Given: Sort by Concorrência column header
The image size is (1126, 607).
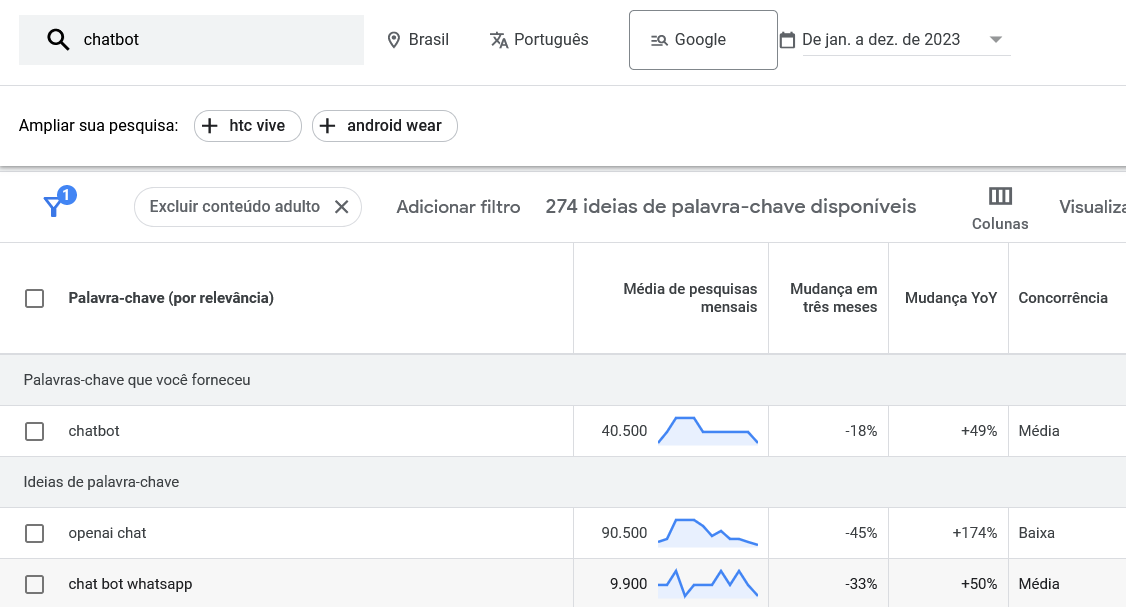Looking at the screenshot, I should (1063, 298).
